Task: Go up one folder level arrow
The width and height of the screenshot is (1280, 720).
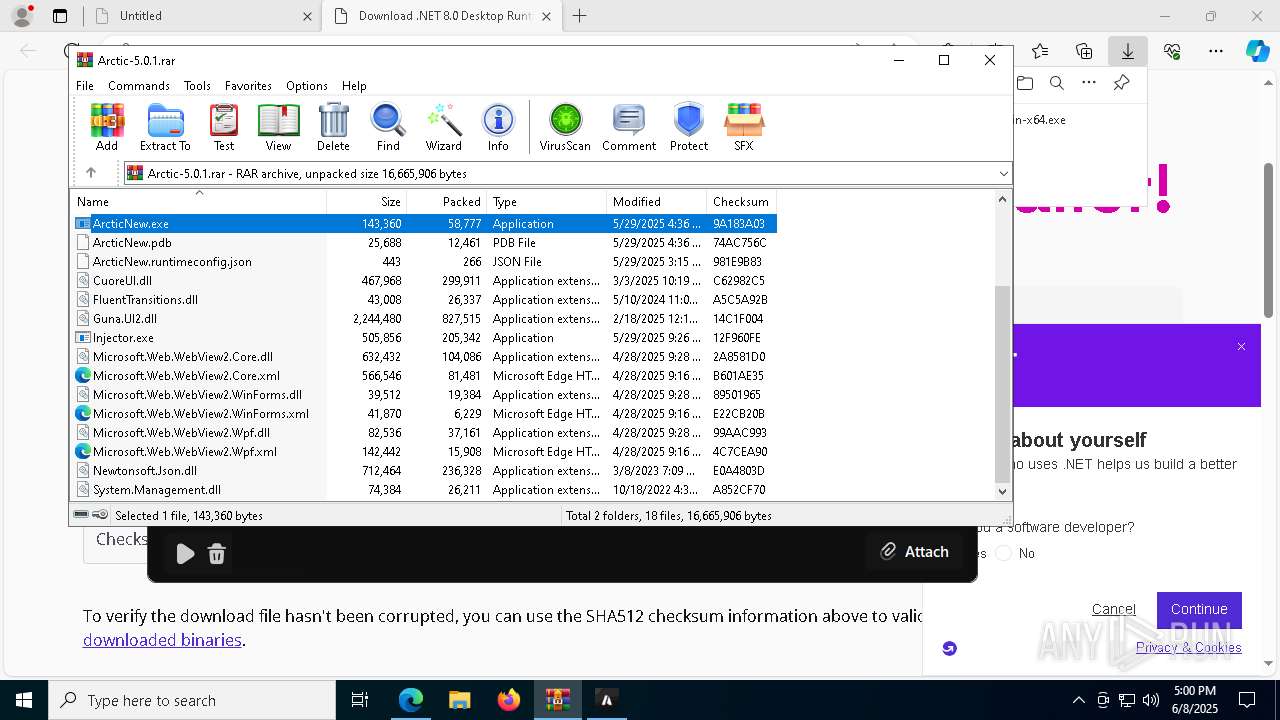Action: coord(91,173)
